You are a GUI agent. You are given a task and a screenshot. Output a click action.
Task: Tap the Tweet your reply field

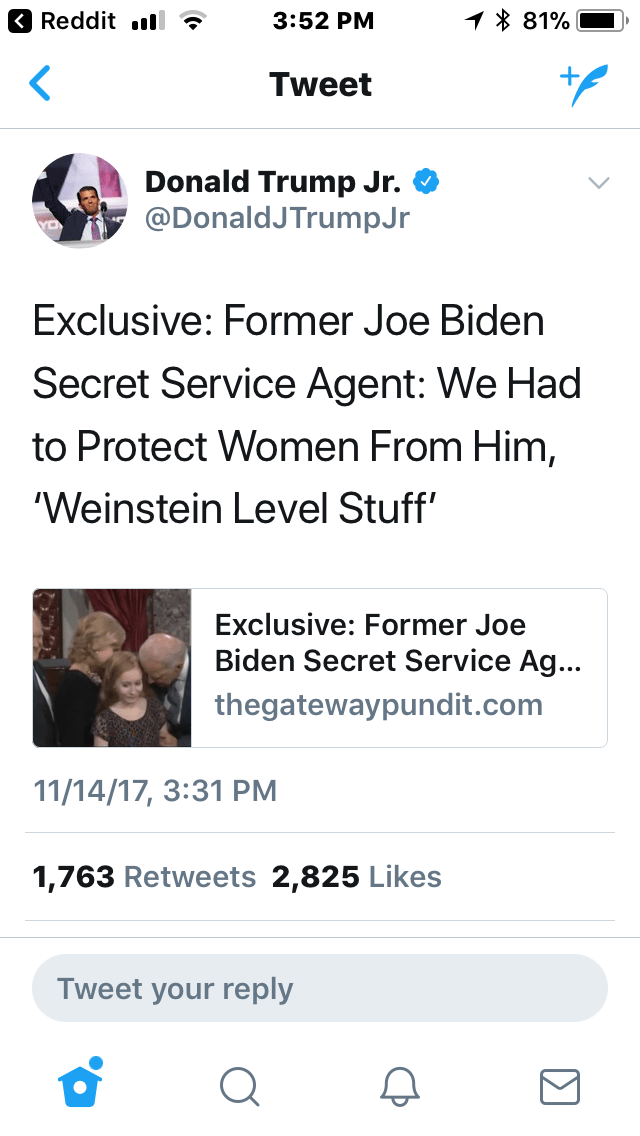coord(320,988)
